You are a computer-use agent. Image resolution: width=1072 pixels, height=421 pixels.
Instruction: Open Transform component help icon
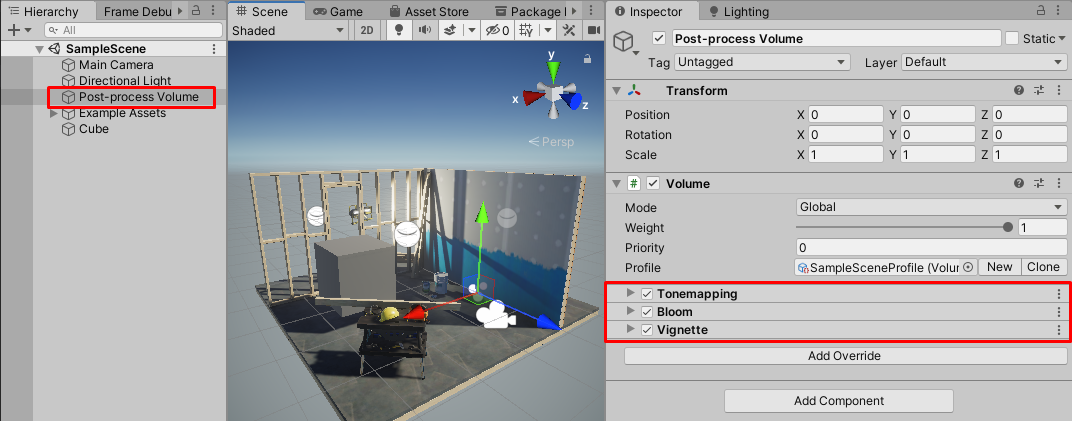pyautogui.click(x=1019, y=91)
